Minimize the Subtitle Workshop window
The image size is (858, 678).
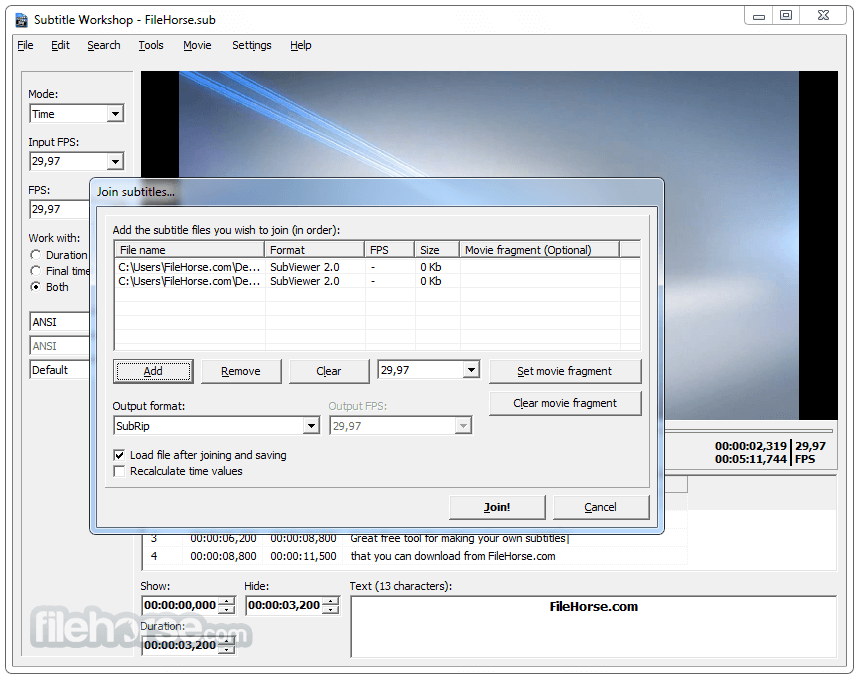[758, 16]
